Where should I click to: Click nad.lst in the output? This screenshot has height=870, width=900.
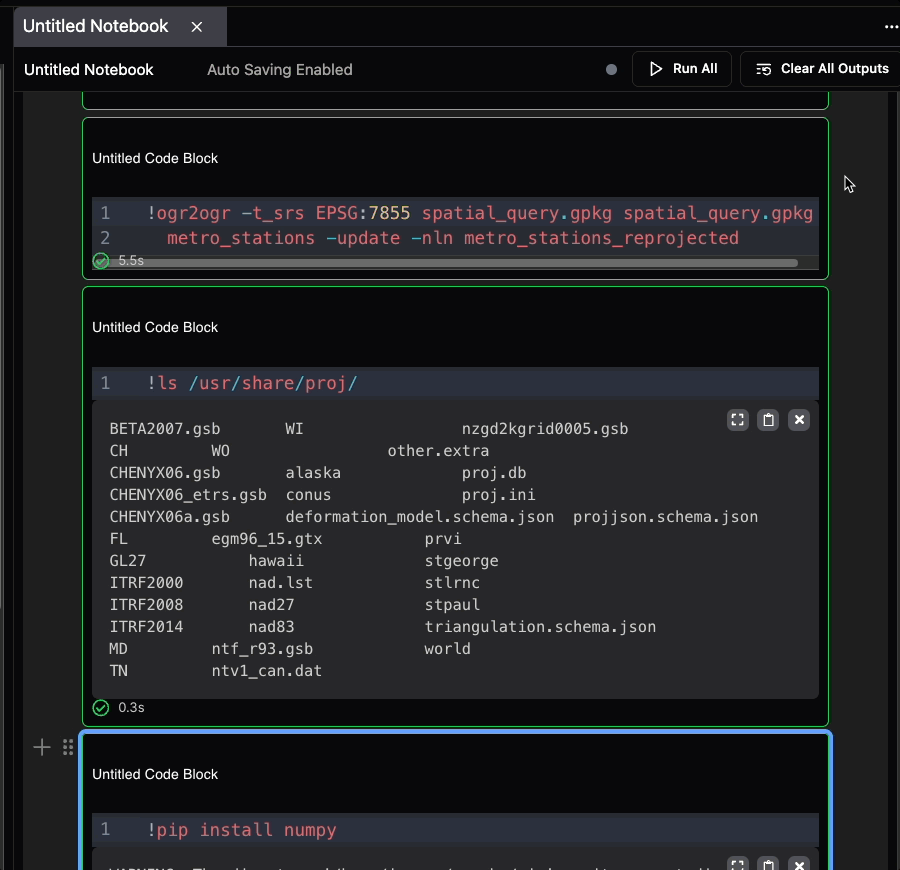(281, 582)
